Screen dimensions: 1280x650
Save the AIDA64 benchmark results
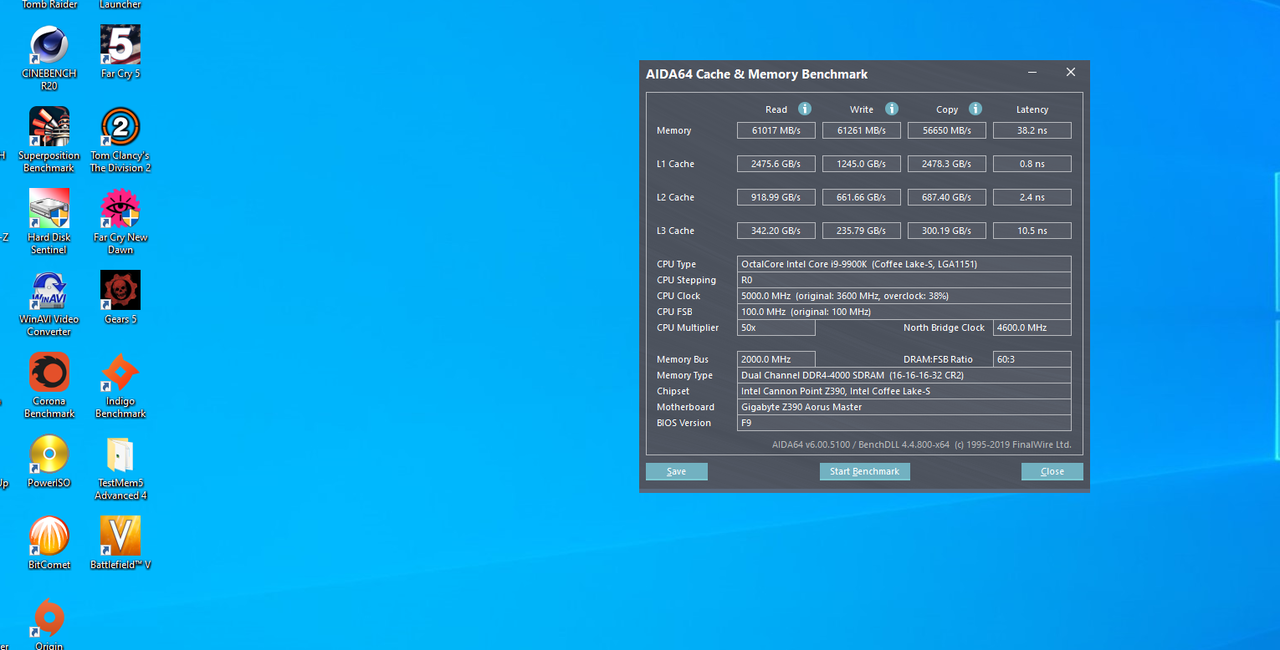[x=676, y=471]
